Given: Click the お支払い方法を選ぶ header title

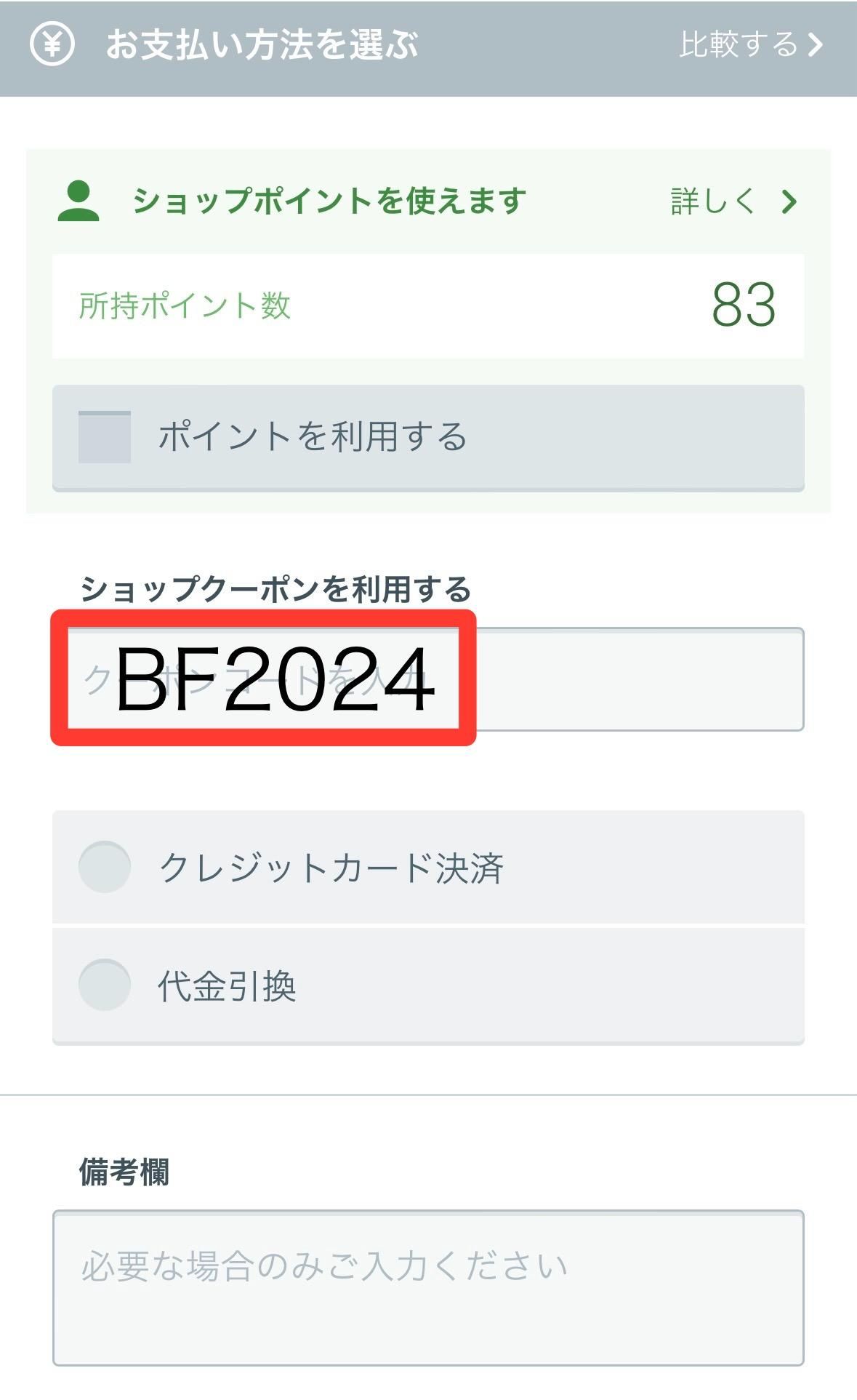Looking at the screenshot, I should tap(262, 44).
